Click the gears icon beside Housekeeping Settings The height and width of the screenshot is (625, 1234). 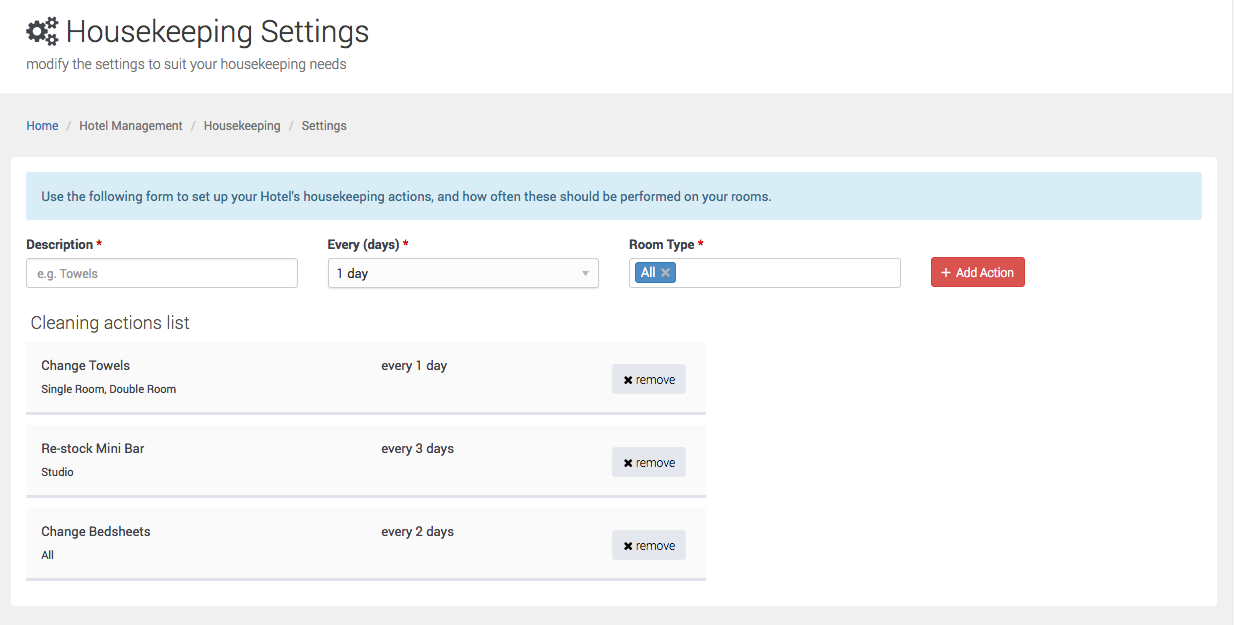pyautogui.click(x=42, y=33)
